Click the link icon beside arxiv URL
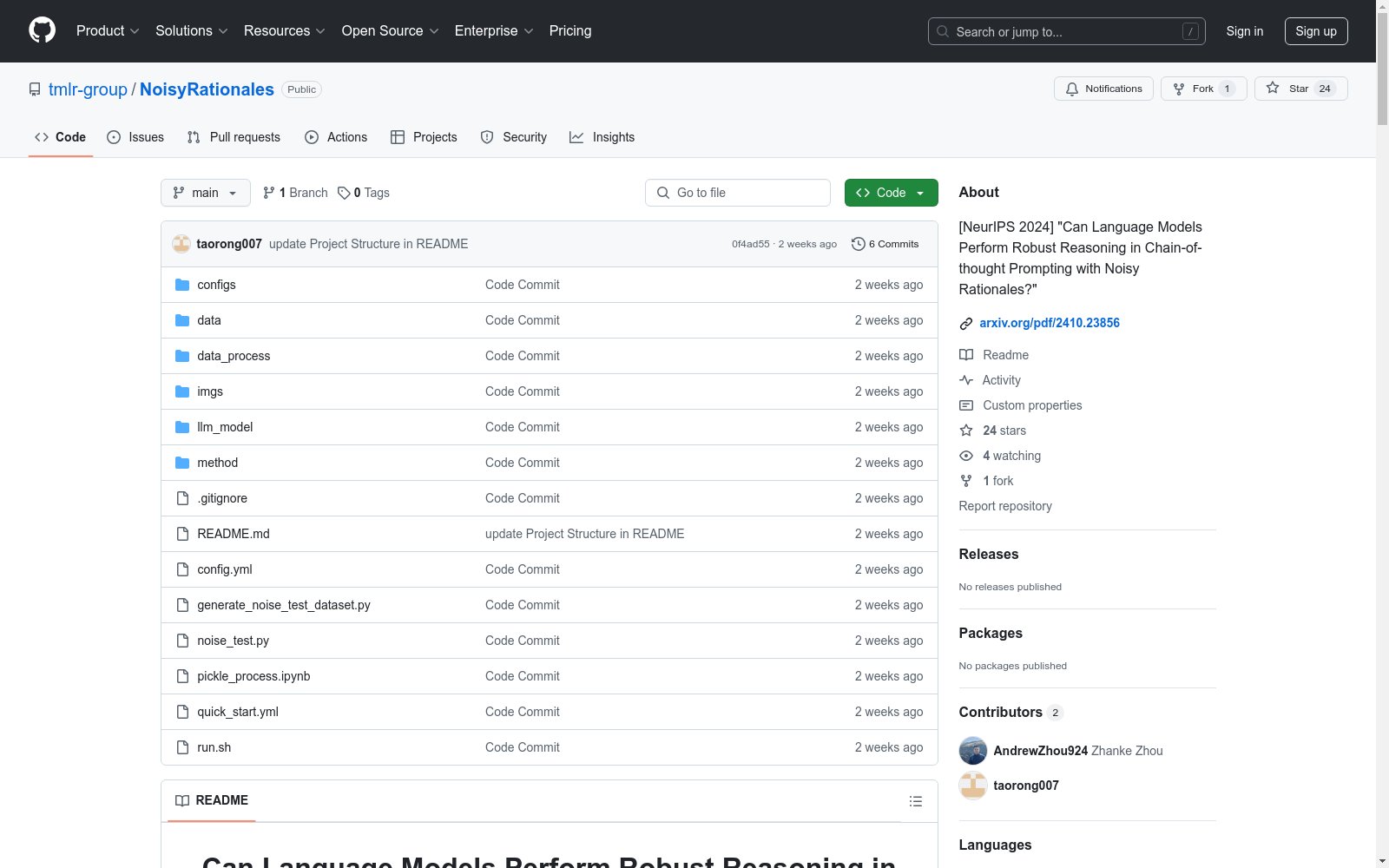 966,324
